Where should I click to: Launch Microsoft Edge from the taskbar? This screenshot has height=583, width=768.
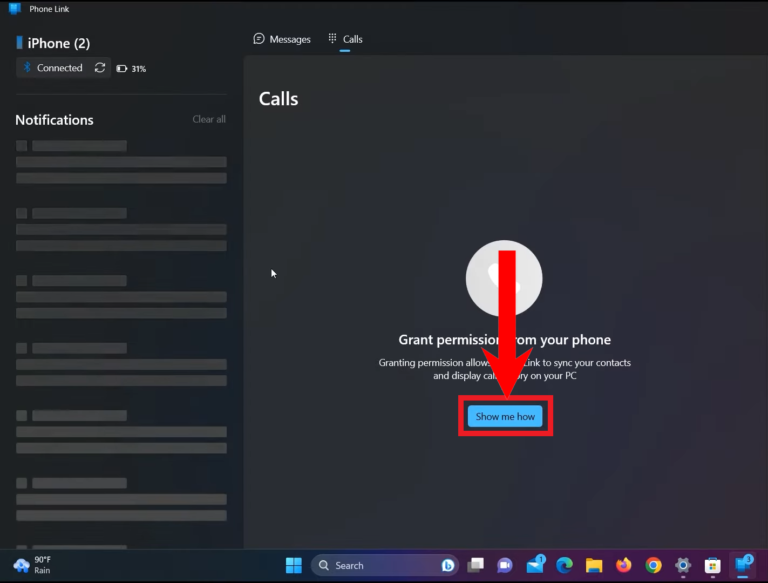pyautogui.click(x=564, y=565)
